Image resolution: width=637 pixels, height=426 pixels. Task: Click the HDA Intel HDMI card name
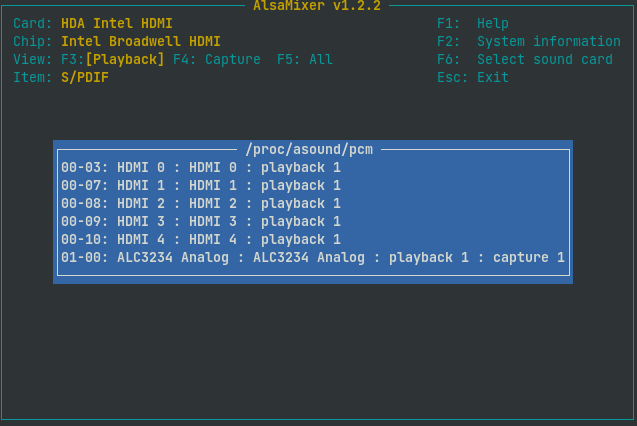(x=117, y=24)
